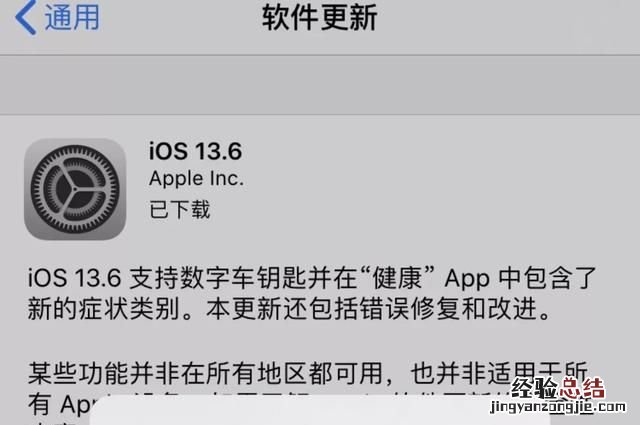This screenshot has height=425, width=640.
Task: Tap the description line about 数字车钥匙
Action: click(x=312, y=278)
